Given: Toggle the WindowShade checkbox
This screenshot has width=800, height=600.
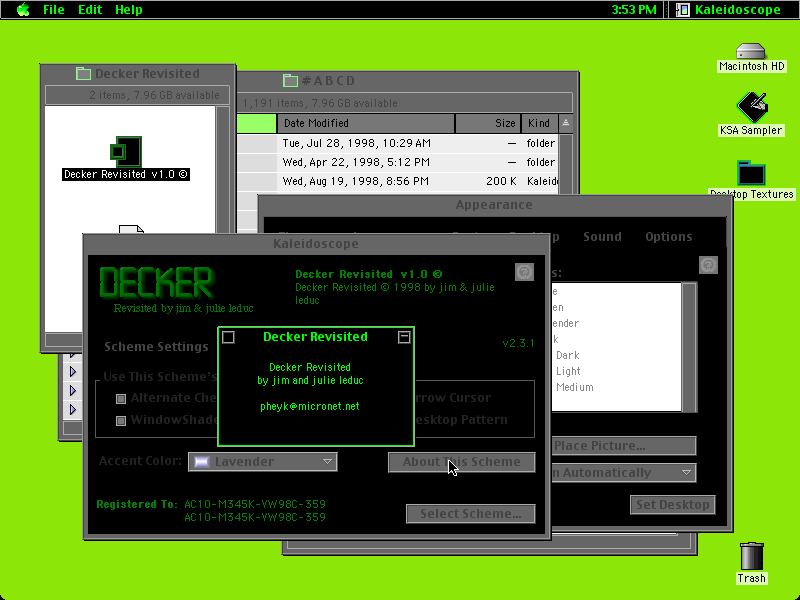Looking at the screenshot, I should tap(121, 420).
